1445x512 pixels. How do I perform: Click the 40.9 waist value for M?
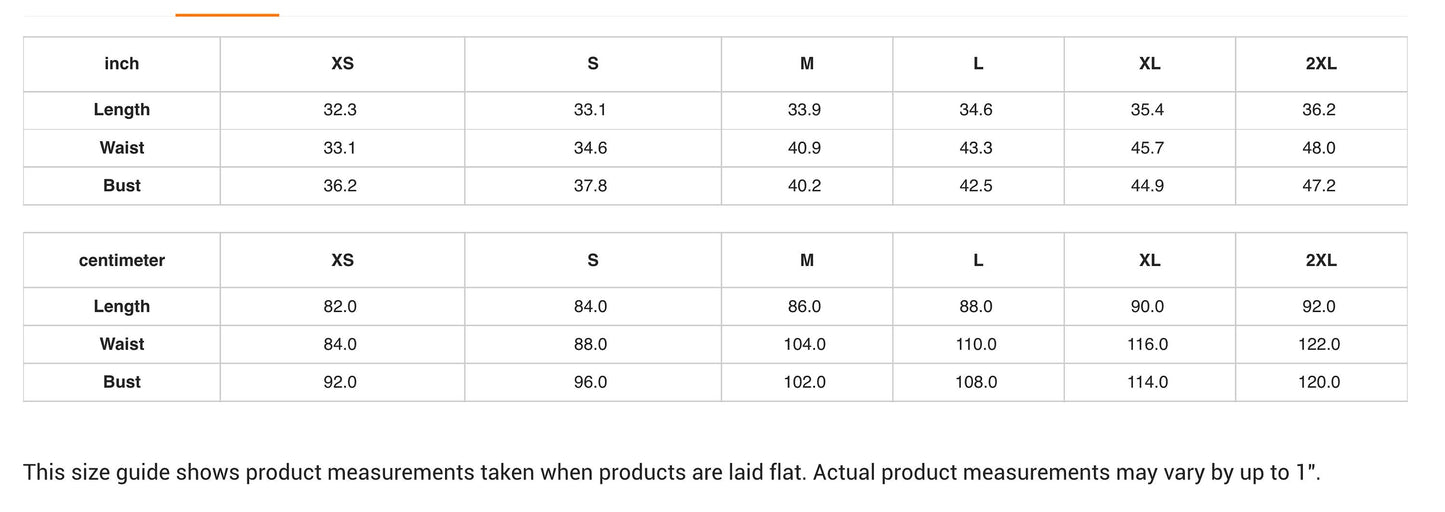point(804,148)
